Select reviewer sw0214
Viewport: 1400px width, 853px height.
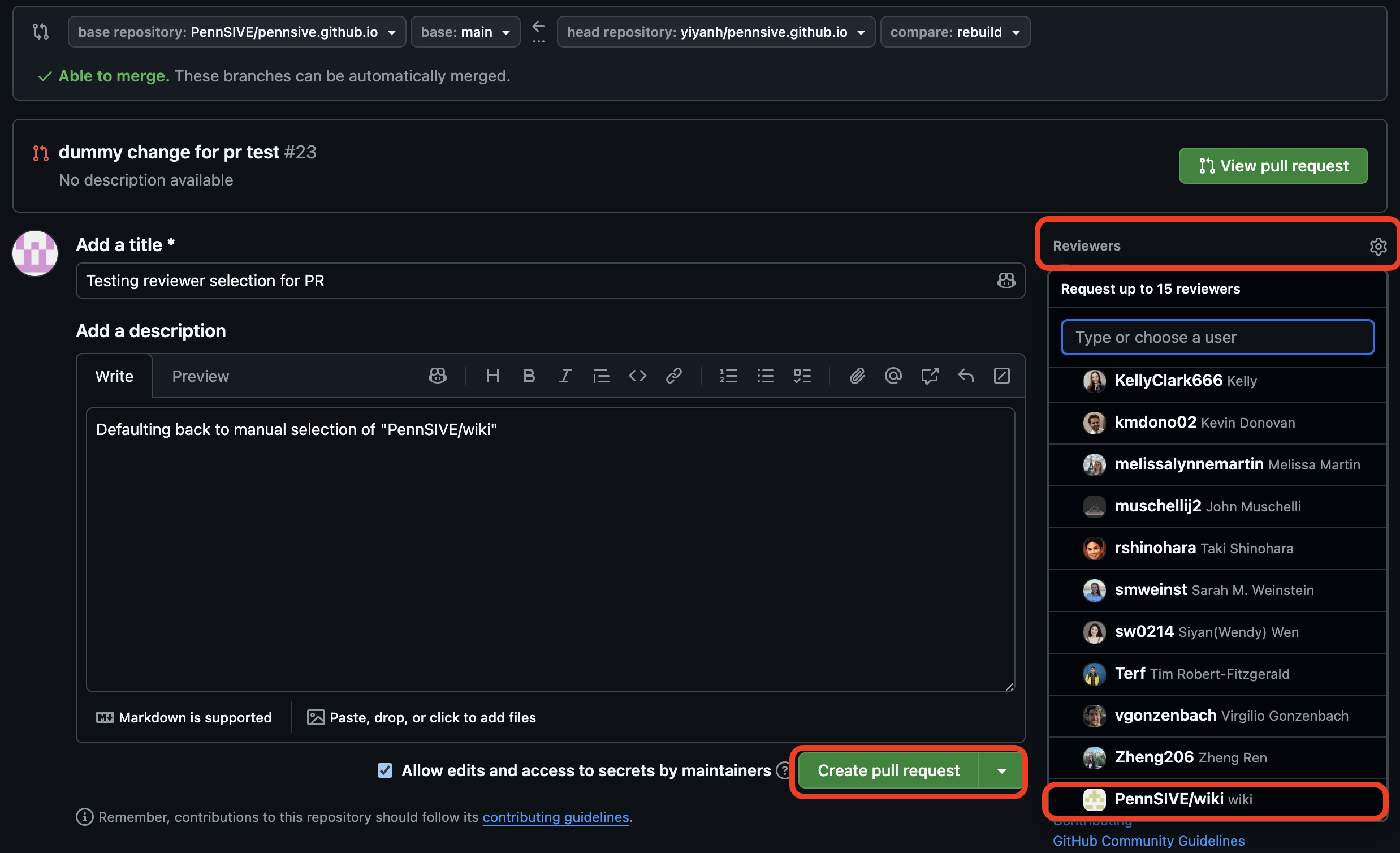pyautogui.click(x=1217, y=632)
